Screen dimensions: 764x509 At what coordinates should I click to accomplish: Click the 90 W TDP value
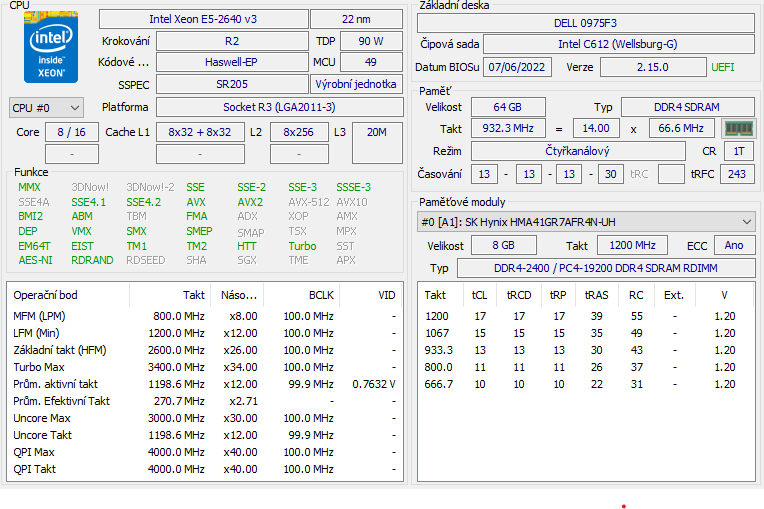pyautogui.click(x=371, y=41)
